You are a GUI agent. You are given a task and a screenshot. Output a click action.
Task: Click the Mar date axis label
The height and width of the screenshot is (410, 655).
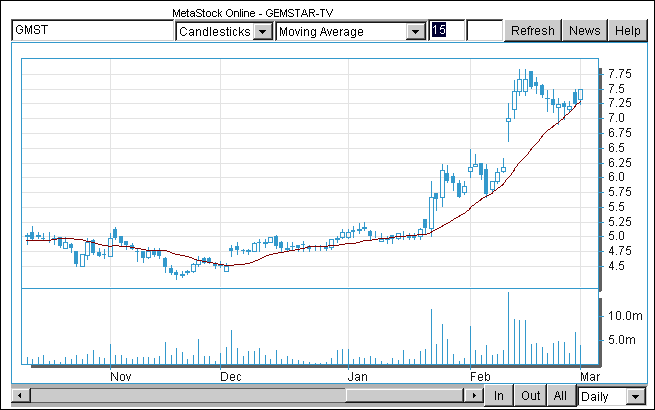(x=590, y=377)
